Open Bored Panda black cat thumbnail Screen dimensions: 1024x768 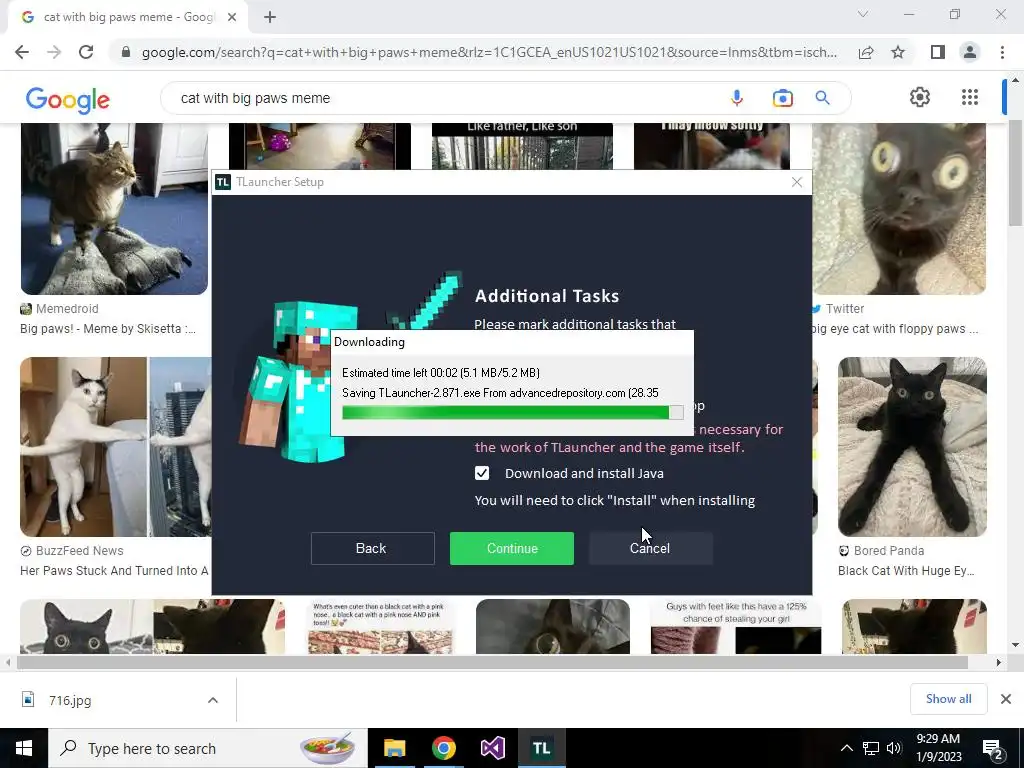[912, 447]
